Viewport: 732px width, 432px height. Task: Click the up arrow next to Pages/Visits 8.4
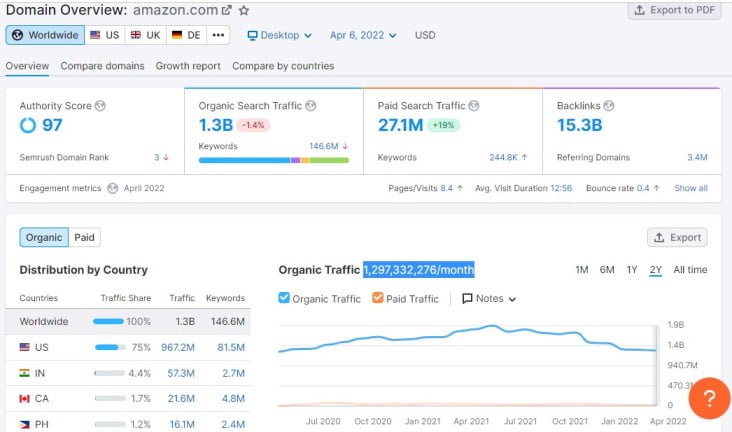(460, 188)
